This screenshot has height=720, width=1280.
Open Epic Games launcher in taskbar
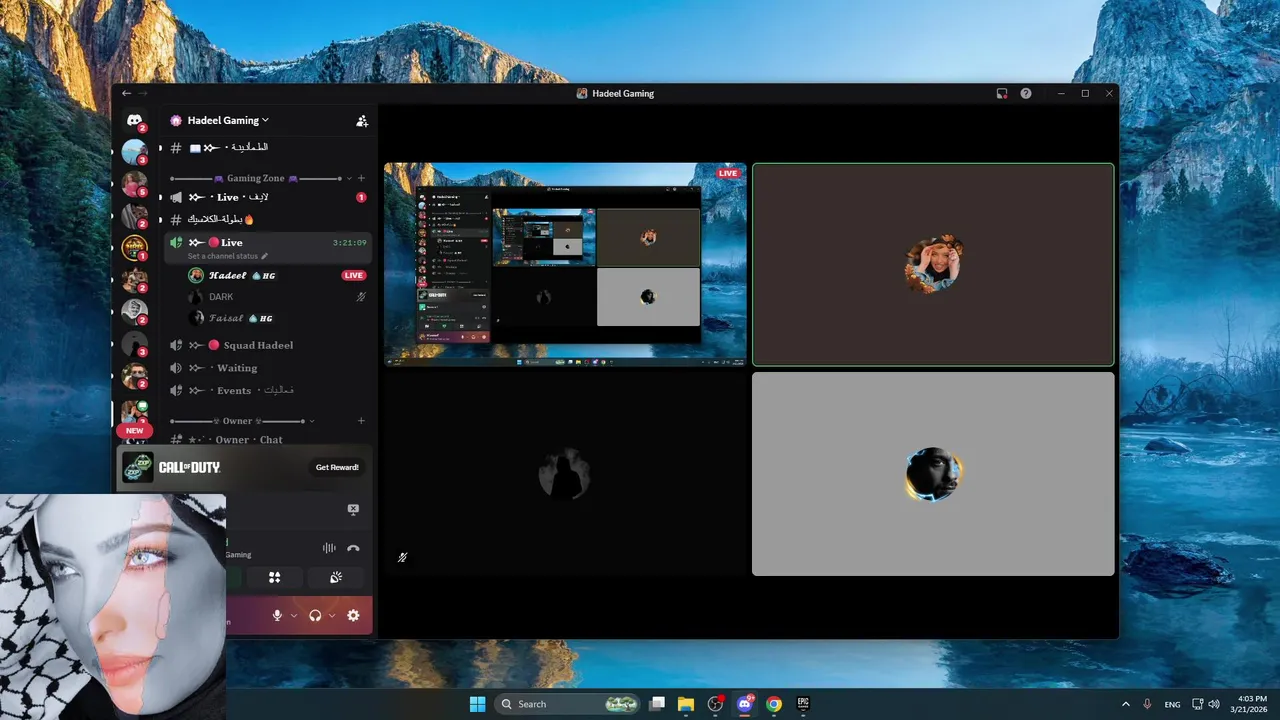[802, 704]
